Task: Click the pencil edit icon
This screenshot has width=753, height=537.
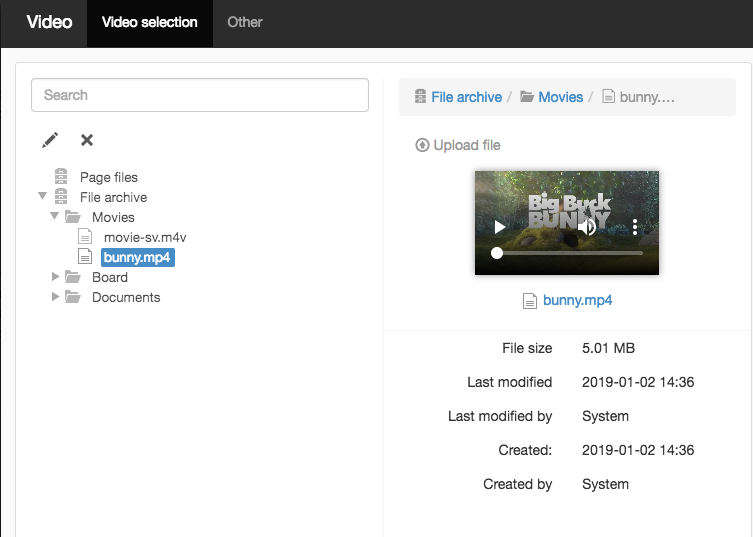Action: 50,140
